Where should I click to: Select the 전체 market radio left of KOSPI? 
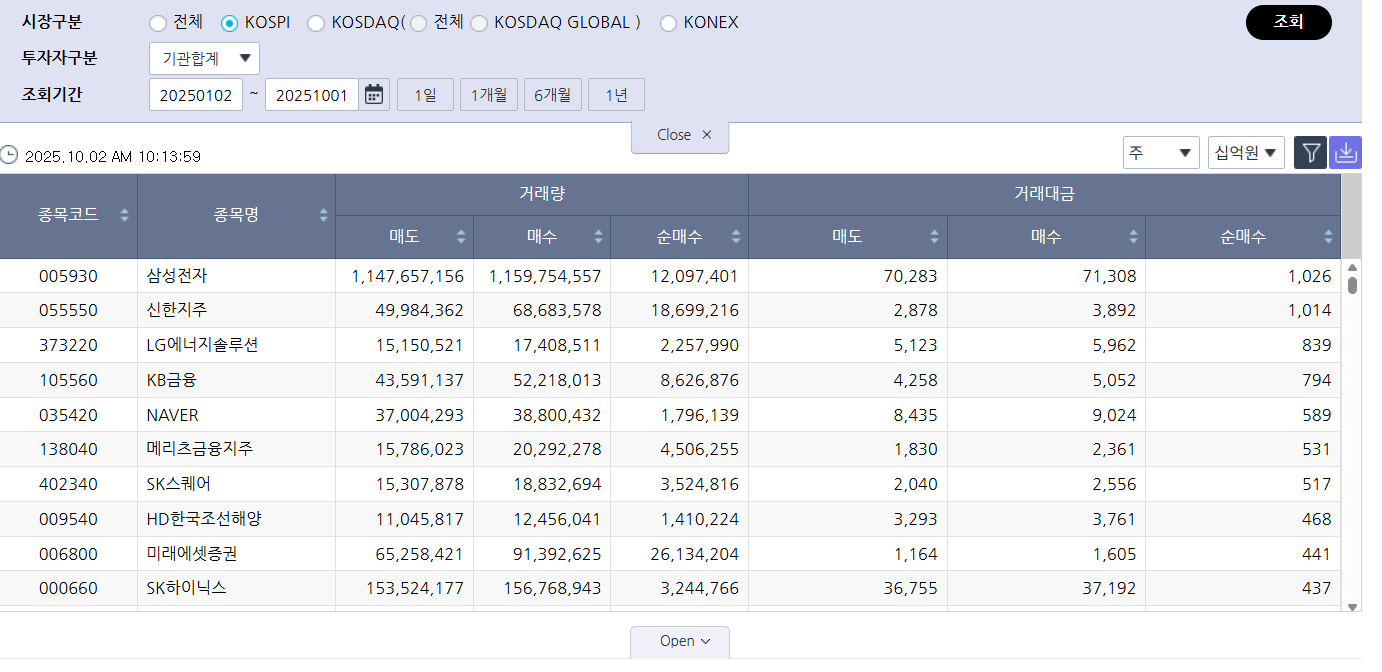coord(158,23)
